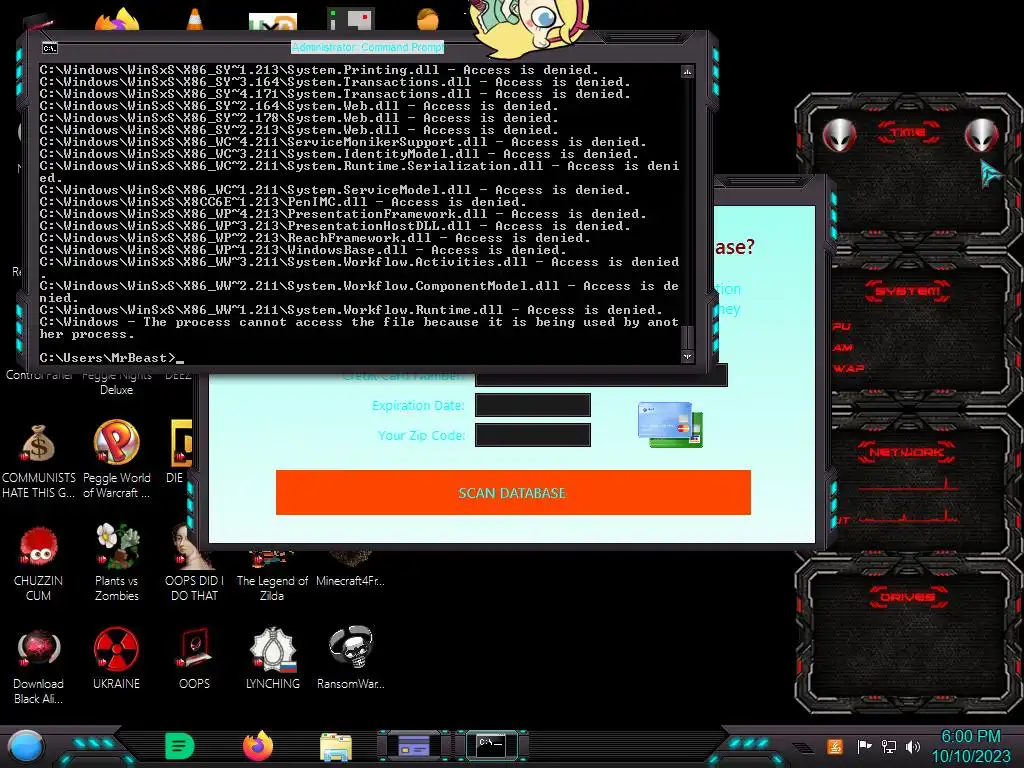Viewport: 1024px width, 768px height.
Task: Open the volume speaker tray icon
Action: click(x=913, y=746)
